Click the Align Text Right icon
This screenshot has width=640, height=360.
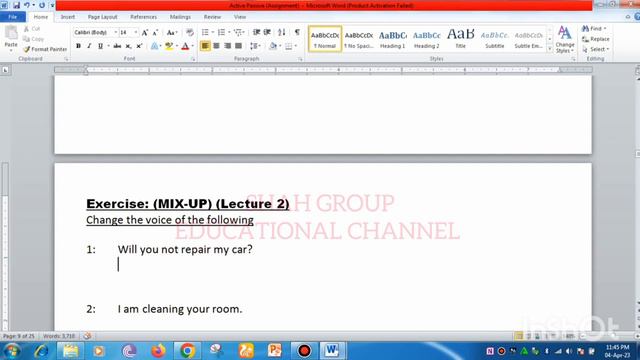[x=227, y=46]
